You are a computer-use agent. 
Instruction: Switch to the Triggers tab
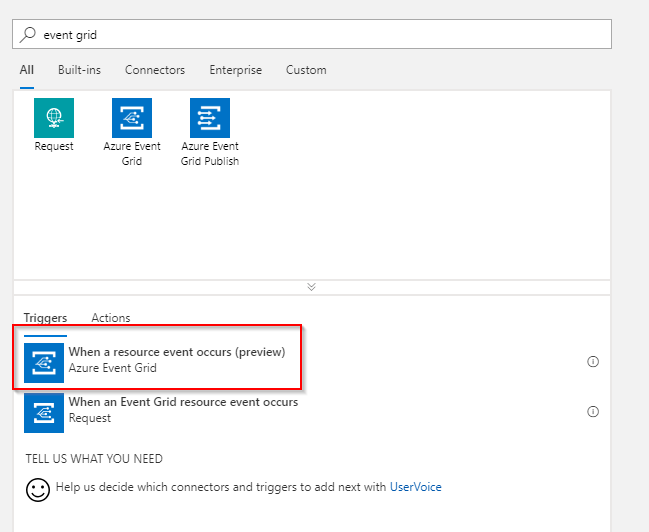point(45,318)
